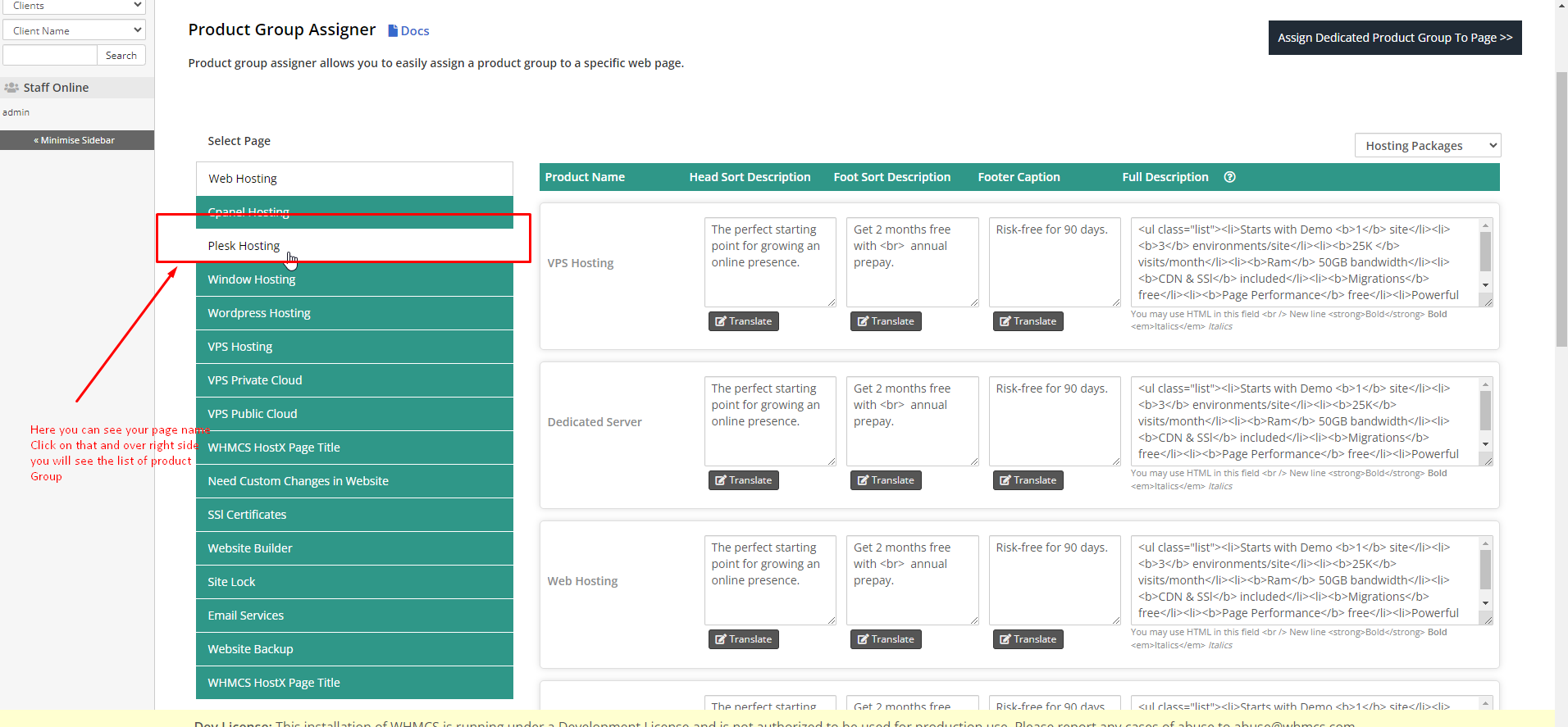Open the Hosting Packages dropdown

(1427, 146)
